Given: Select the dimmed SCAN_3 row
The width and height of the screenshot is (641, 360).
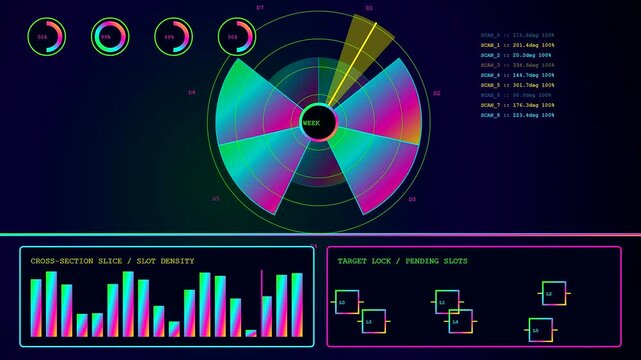Looking at the screenshot, I should tap(518, 65).
